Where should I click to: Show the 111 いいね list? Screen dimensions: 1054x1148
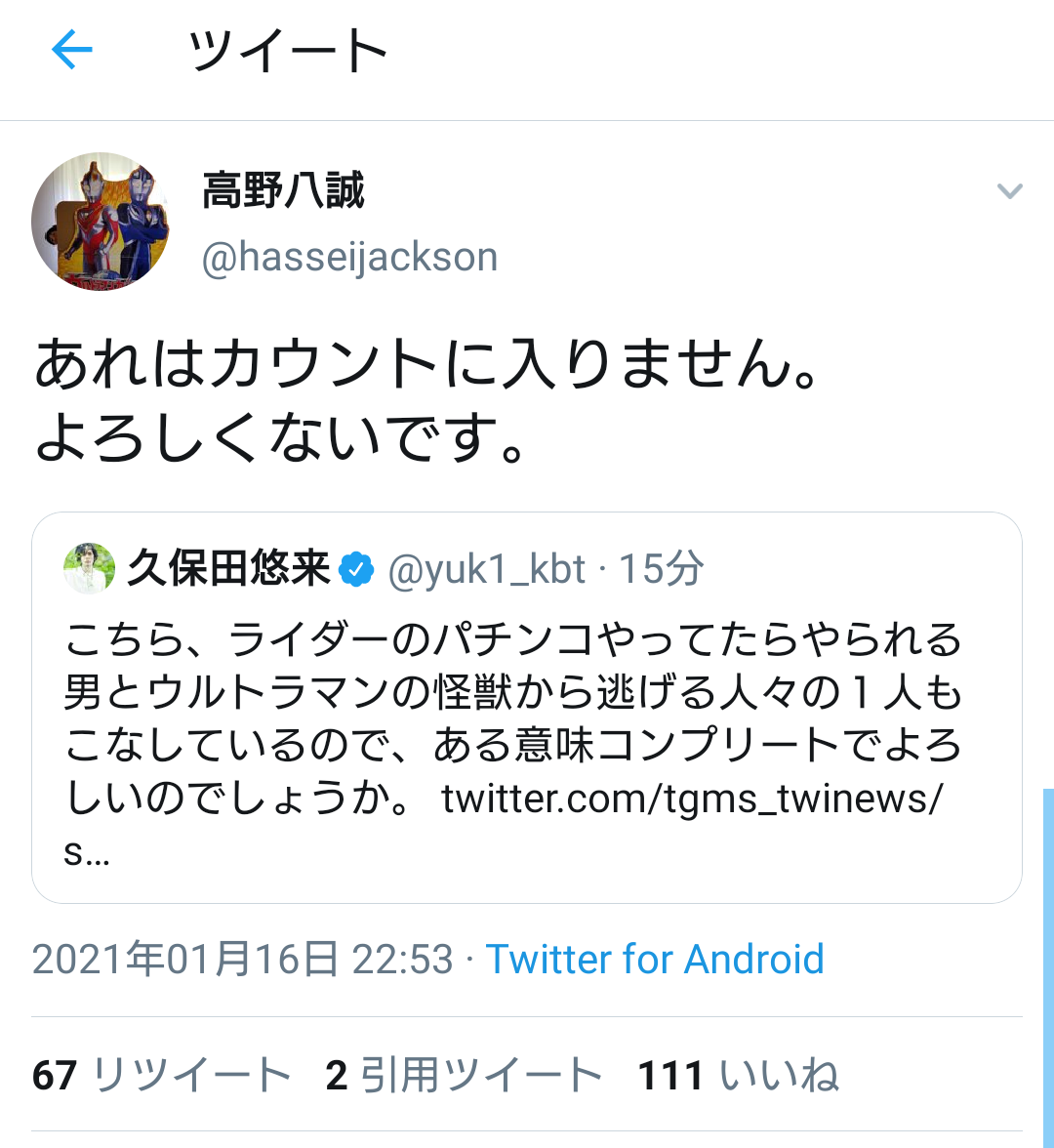tap(739, 1076)
